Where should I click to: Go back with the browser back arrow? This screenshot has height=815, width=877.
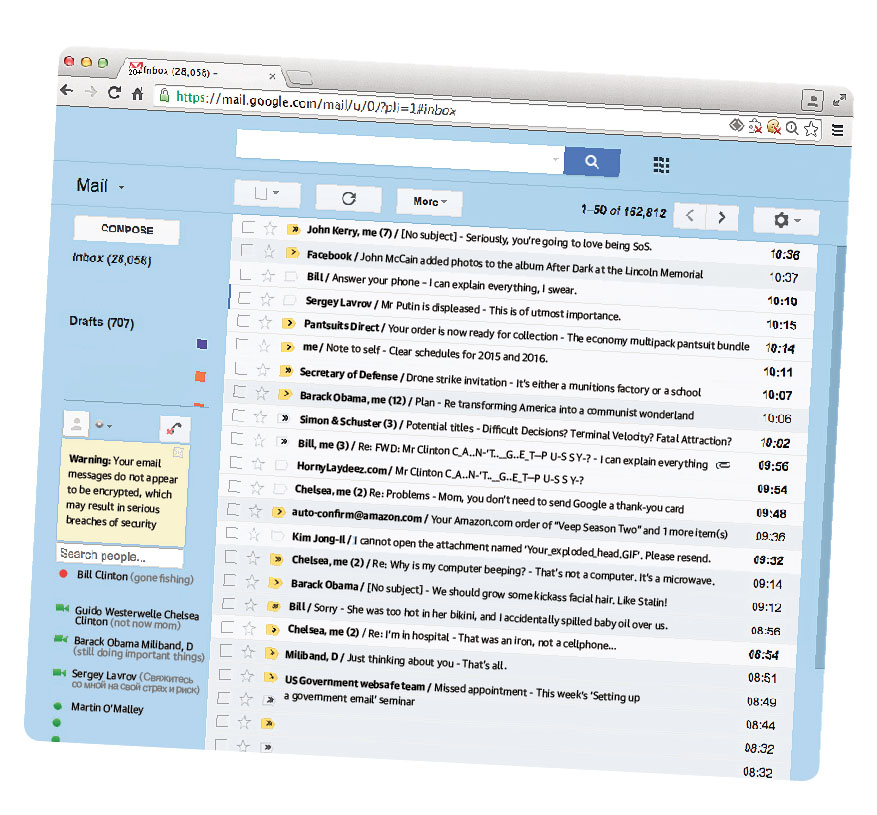pos(67,89)
